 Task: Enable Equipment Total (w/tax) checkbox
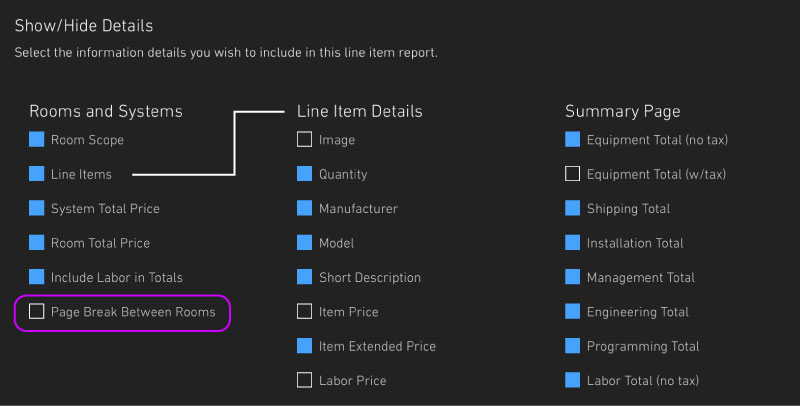(572, 173)
